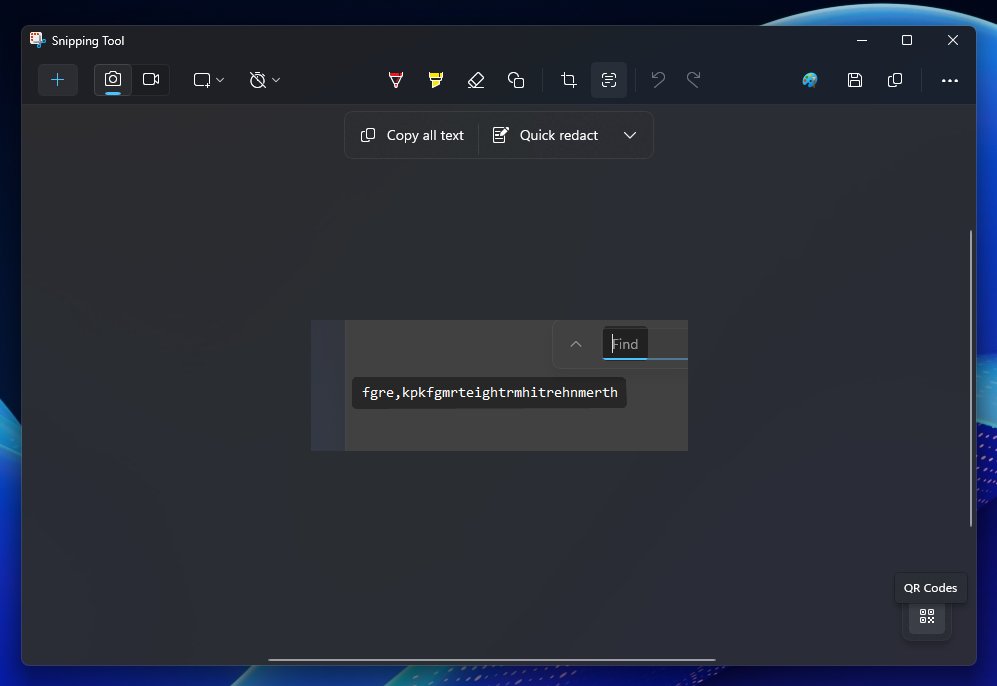Open the See more three-dot menu

click(x=949, y=80)
